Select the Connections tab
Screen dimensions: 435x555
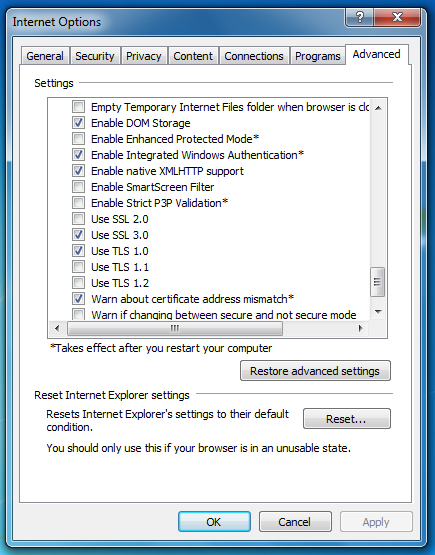click(x=254, y=56)
